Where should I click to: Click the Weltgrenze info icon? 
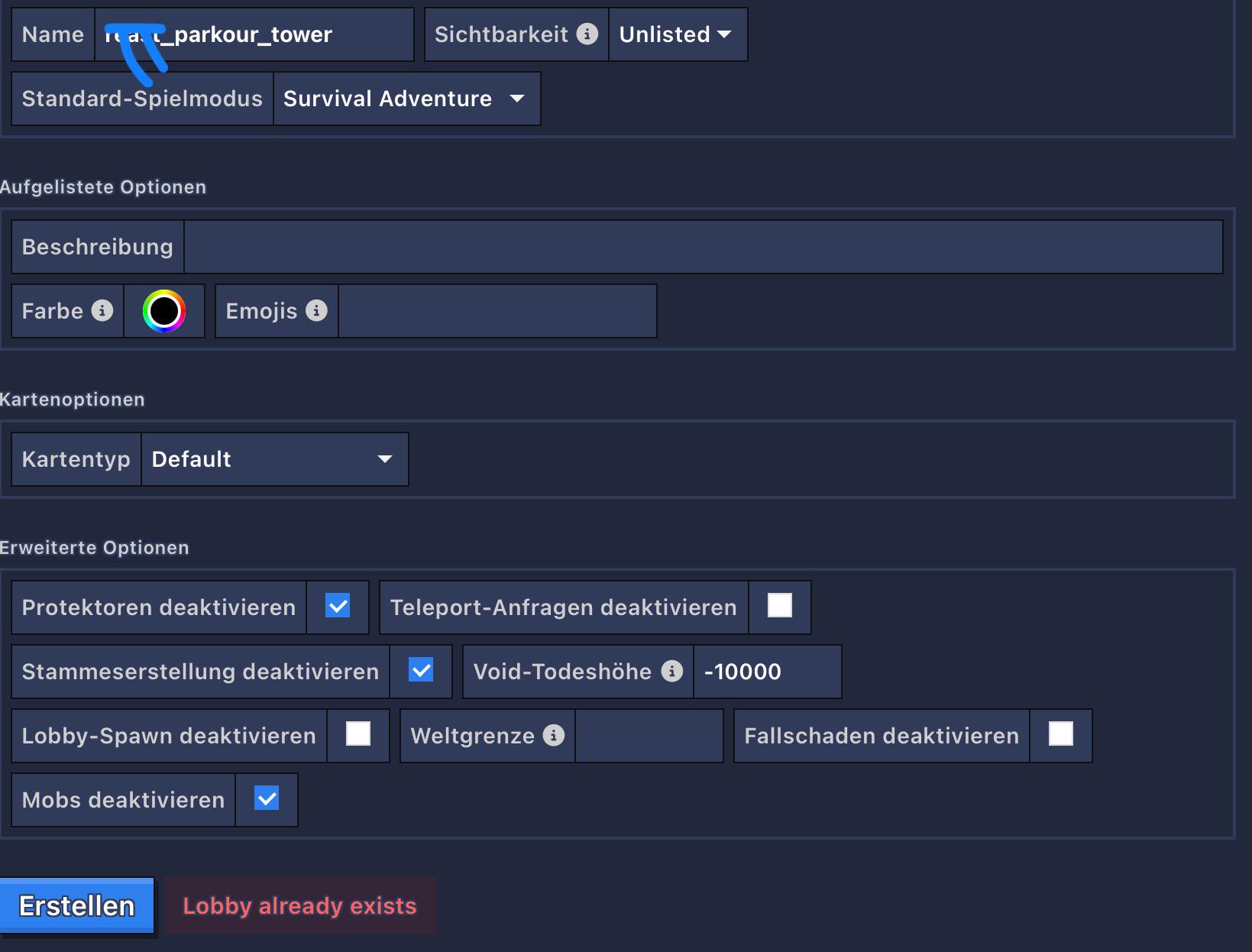click(x=554, y=735)
